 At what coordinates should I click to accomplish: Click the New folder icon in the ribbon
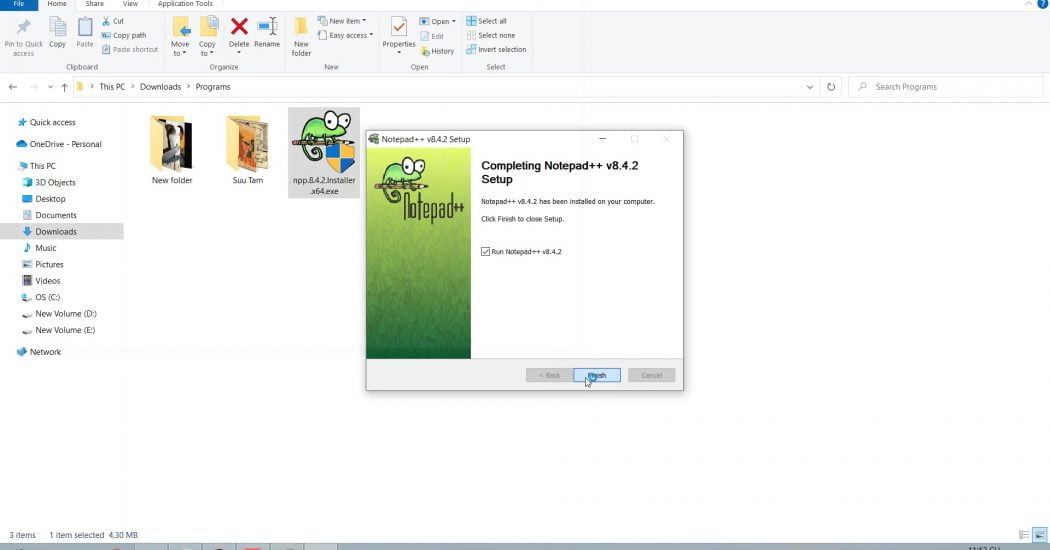pyautogui.click(x=301, y=27)
